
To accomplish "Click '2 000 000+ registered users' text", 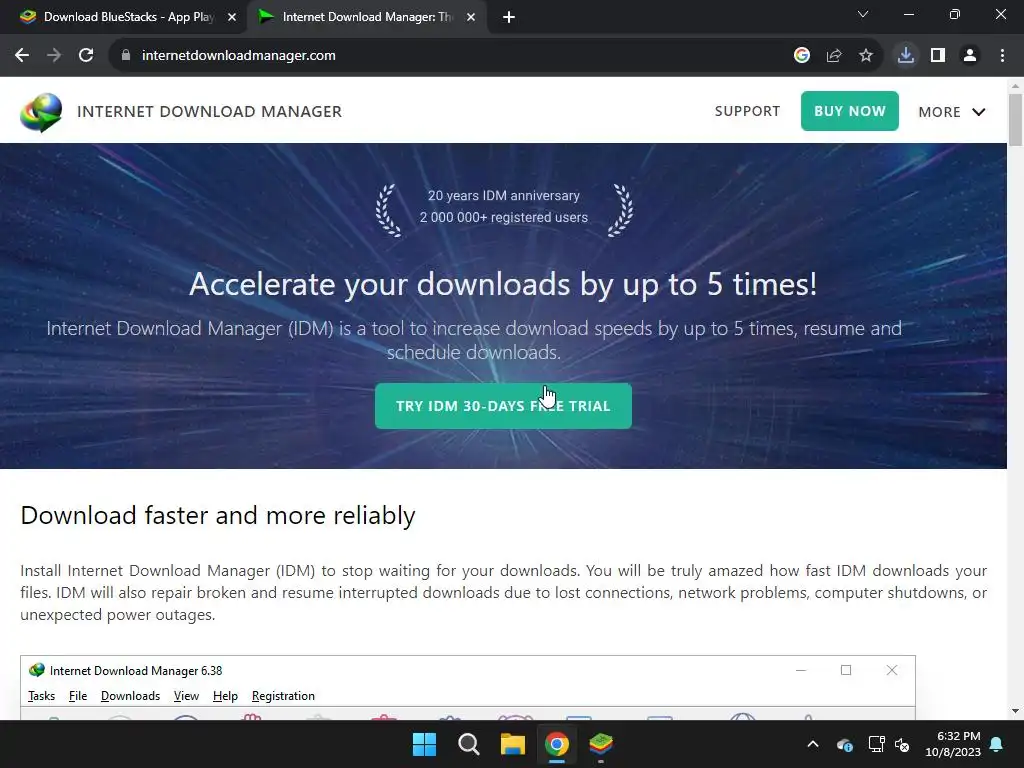I will (504, 217).
